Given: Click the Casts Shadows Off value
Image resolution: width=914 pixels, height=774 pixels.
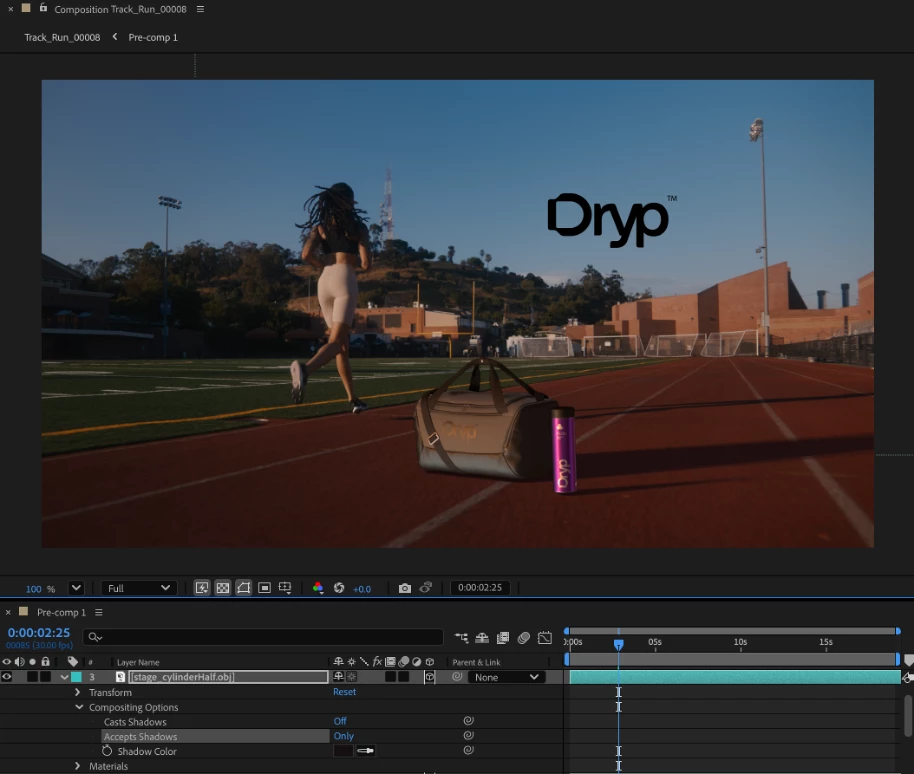Looking at the screenshot, I should coord(340,722).
